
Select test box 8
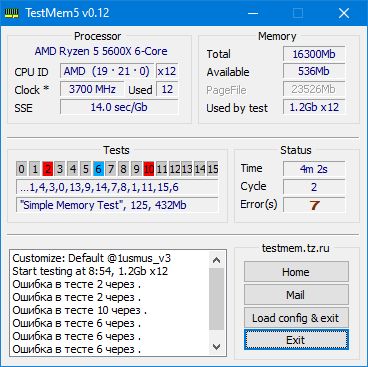124,169
